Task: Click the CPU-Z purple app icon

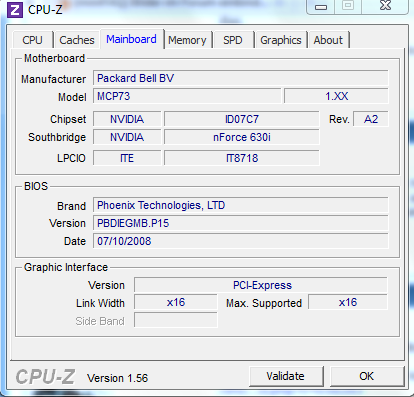Action: 15,10
